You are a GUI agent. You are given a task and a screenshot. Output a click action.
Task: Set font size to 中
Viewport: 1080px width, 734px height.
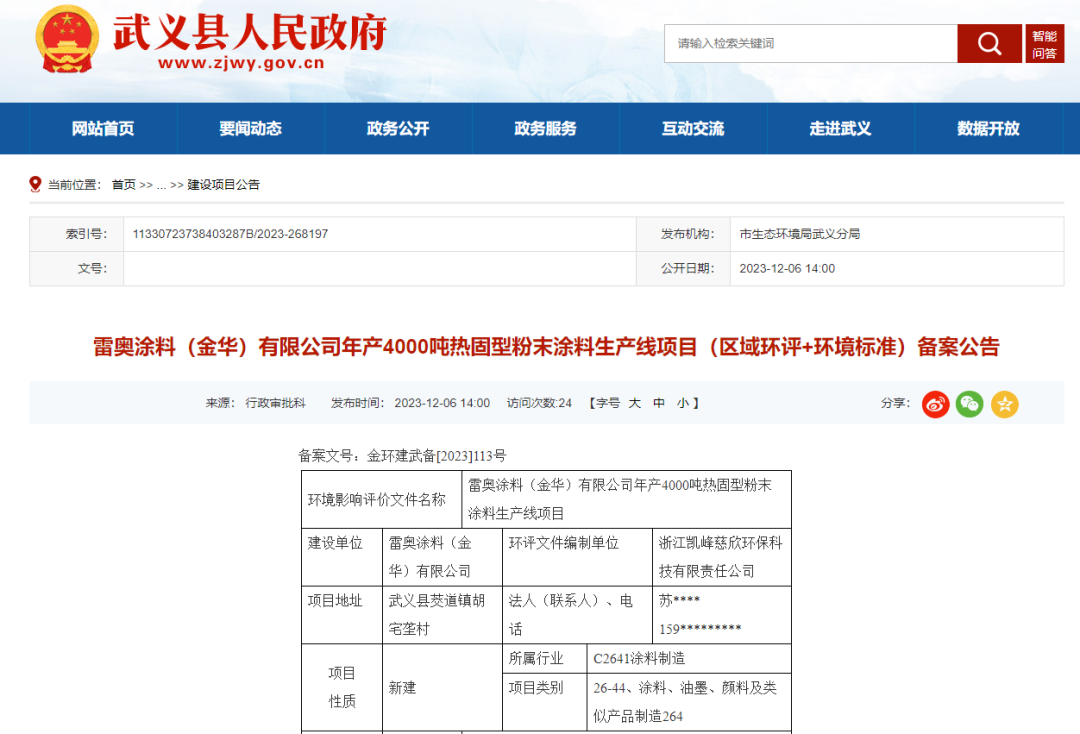click(x=659, y=403)
